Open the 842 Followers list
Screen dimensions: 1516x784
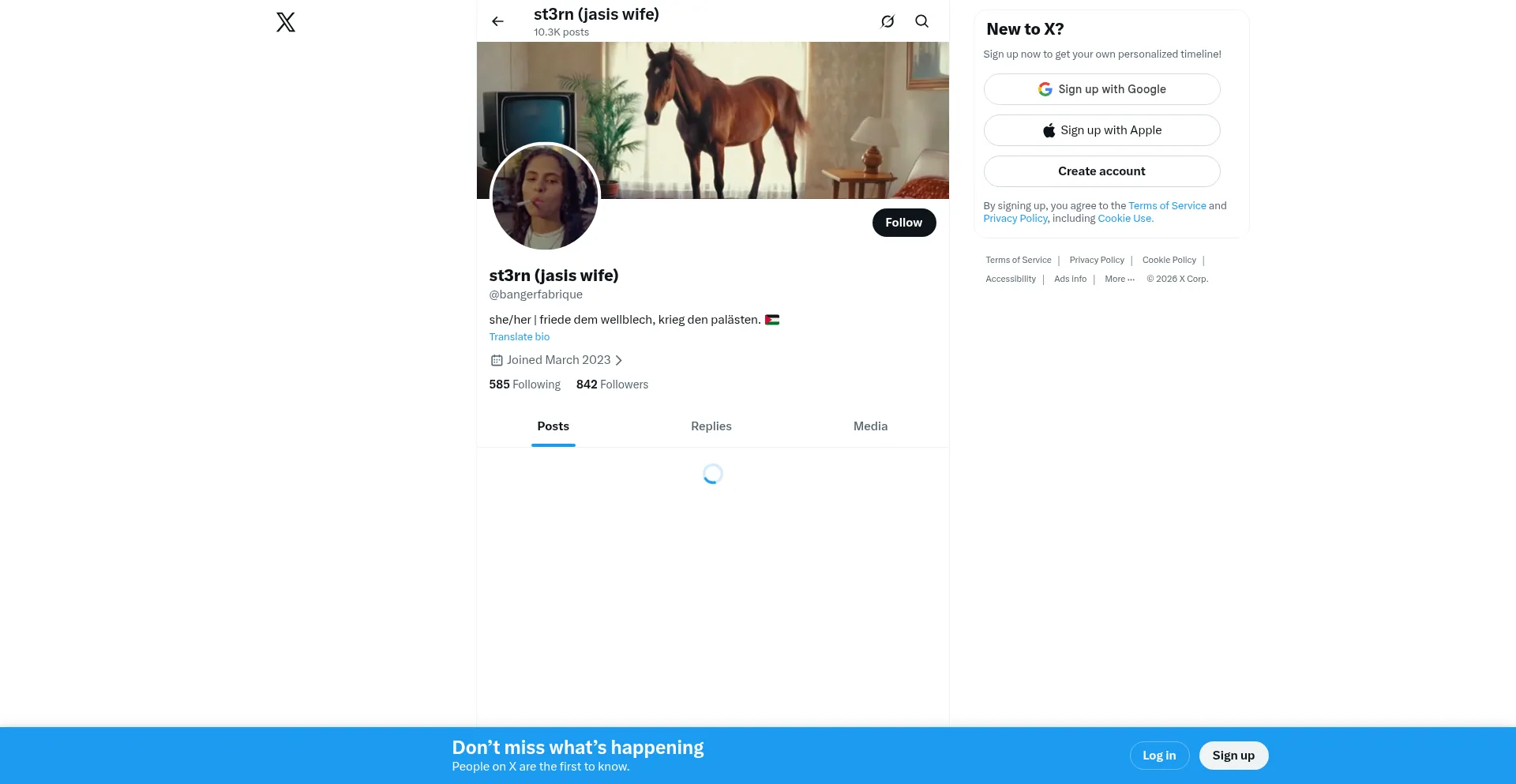coord(612,384)
